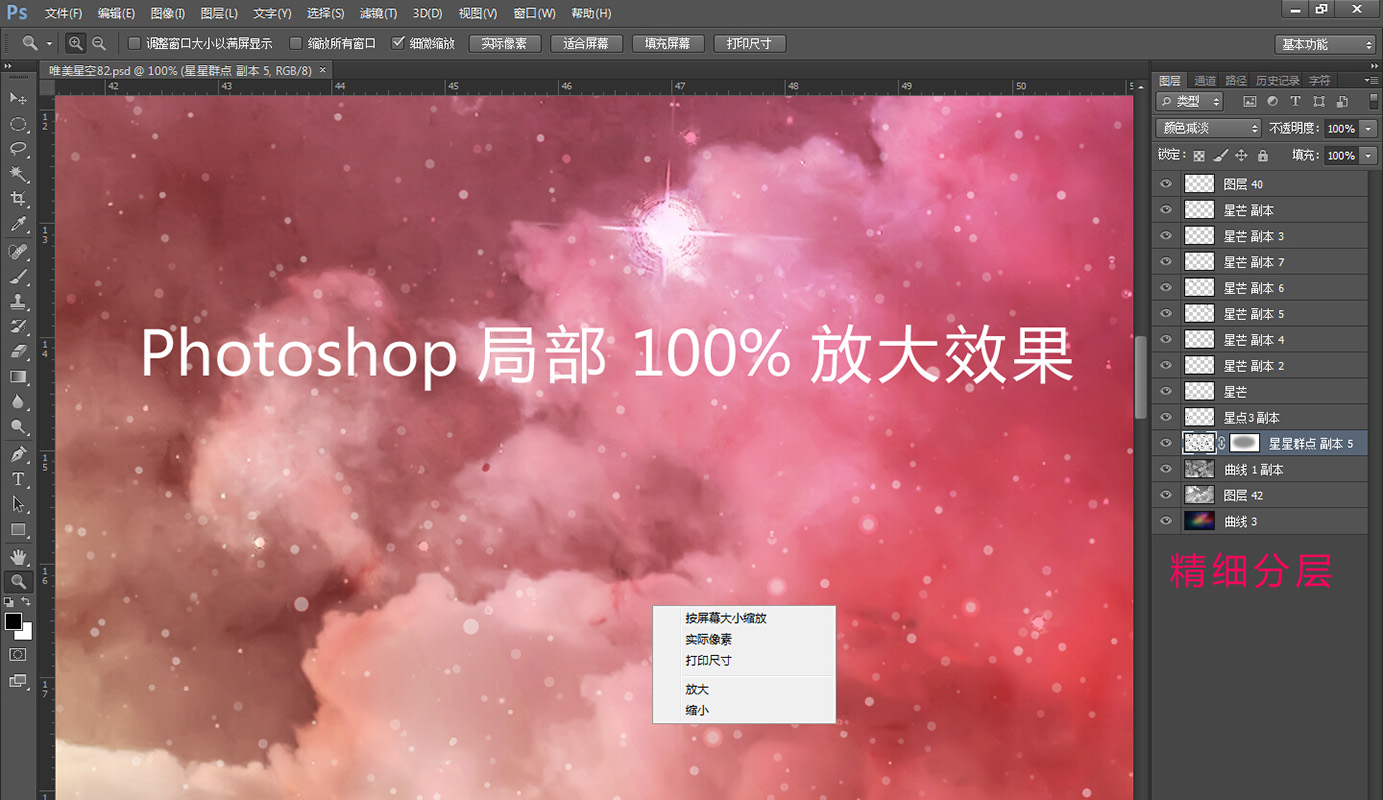Select the Eyedropper tool
The image size is (1383, 800).
pos(18,225)
